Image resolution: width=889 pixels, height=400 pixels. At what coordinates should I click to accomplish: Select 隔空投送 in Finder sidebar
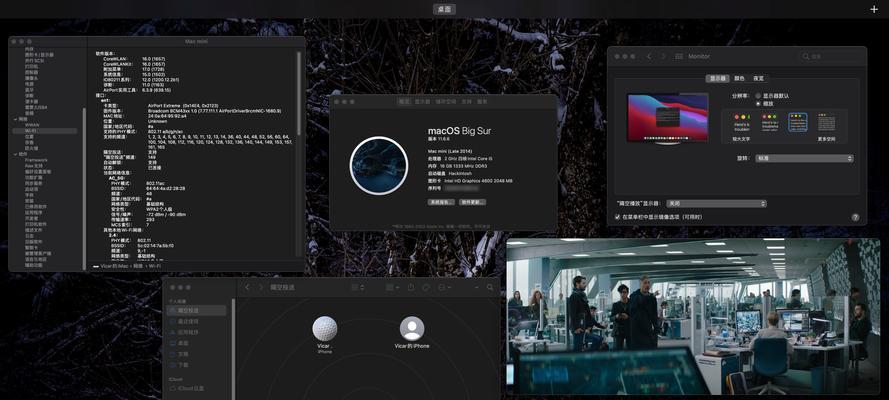196,310
